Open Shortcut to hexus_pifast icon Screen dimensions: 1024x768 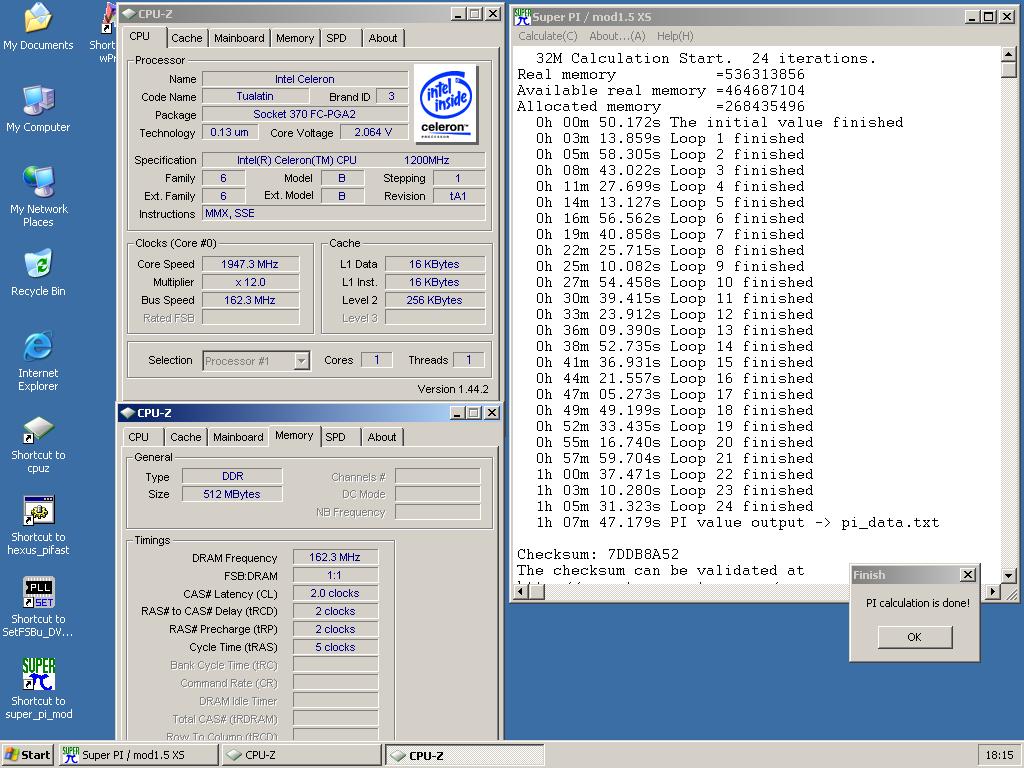coord(38,526)
